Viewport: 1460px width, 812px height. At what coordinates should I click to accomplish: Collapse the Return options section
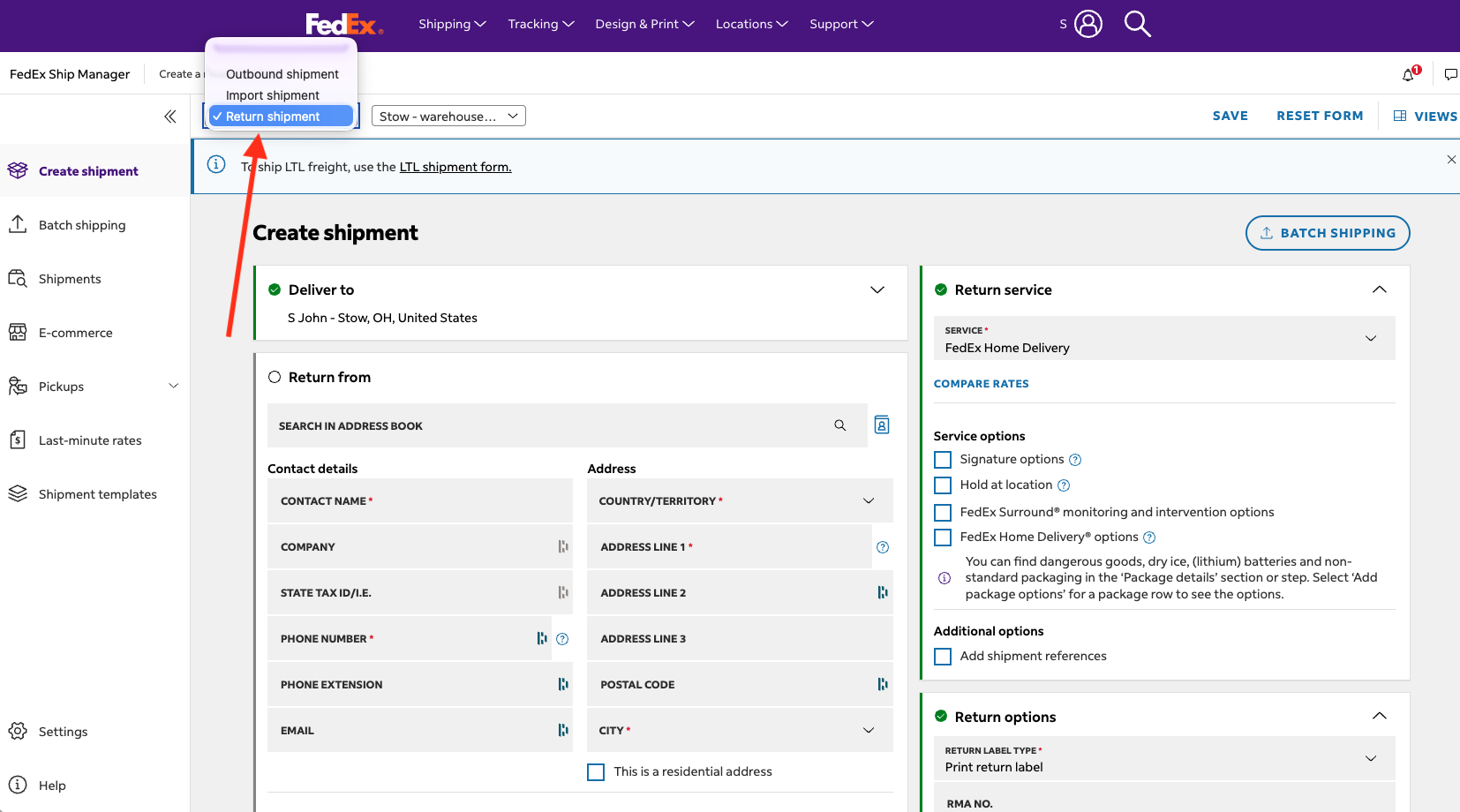[1380, 716]
